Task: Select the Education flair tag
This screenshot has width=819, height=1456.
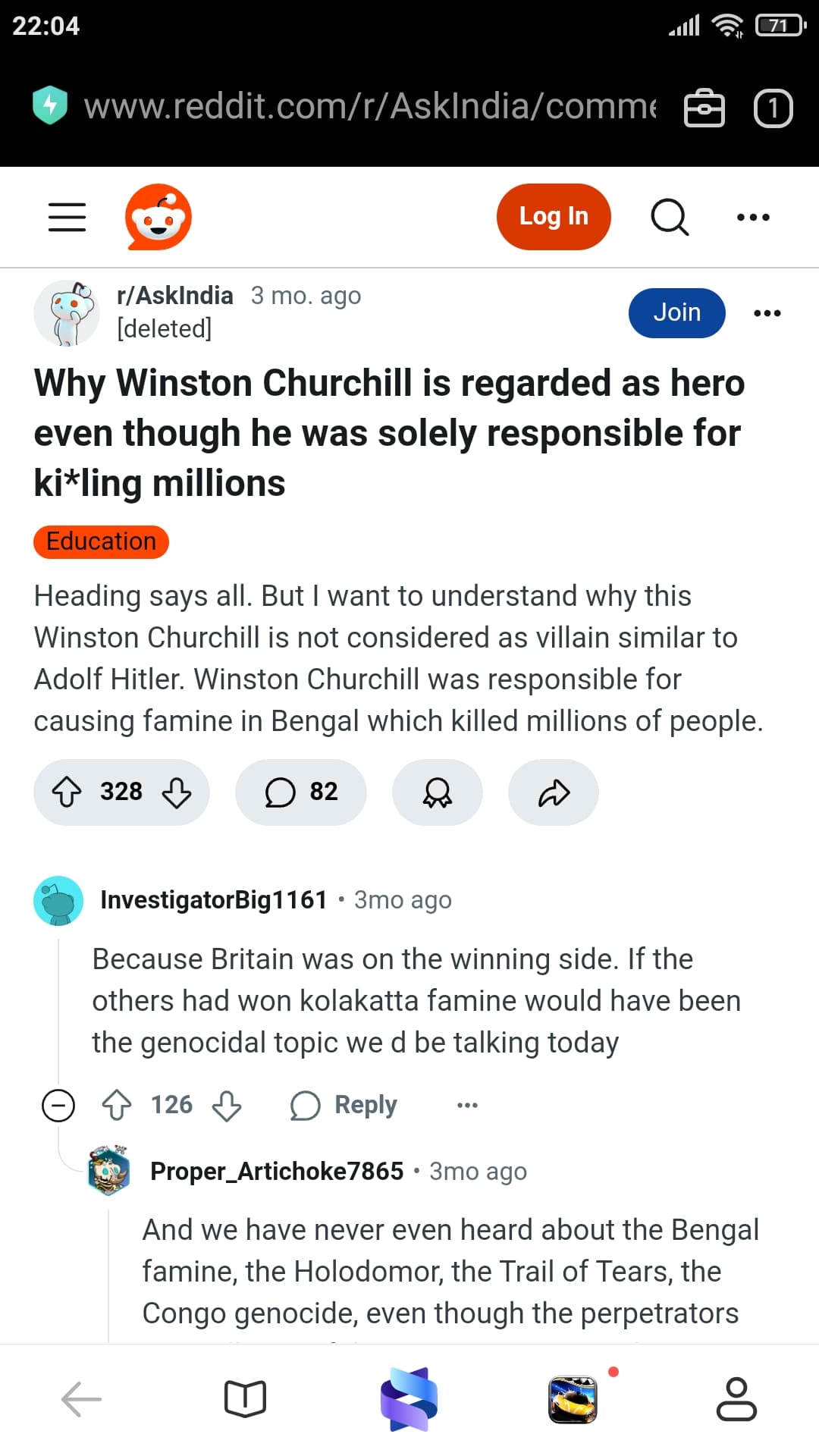Action: tap(101, 541)
